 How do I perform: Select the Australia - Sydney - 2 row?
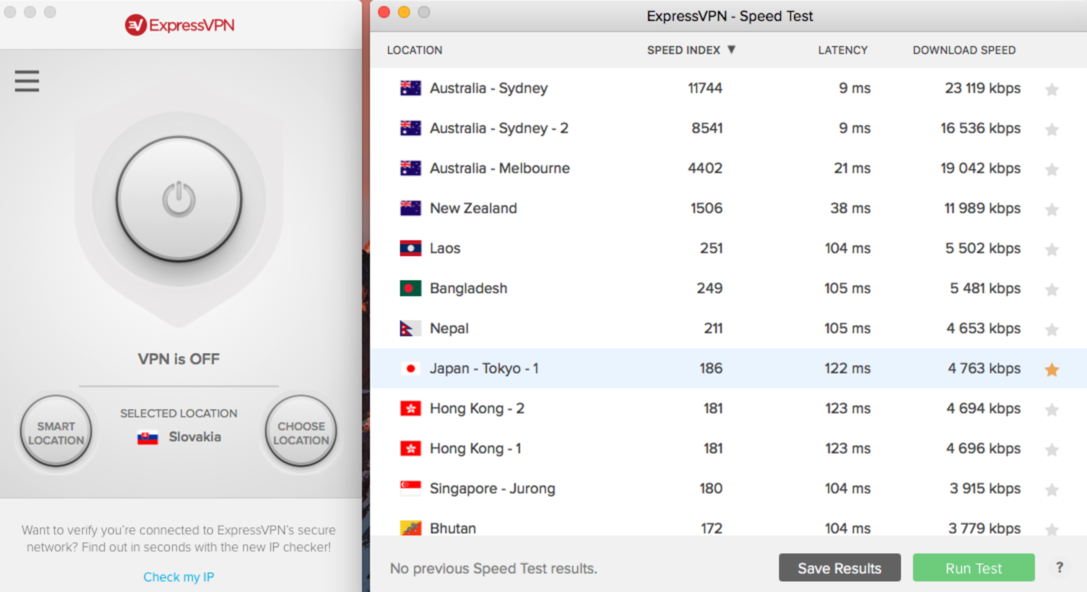729,128
